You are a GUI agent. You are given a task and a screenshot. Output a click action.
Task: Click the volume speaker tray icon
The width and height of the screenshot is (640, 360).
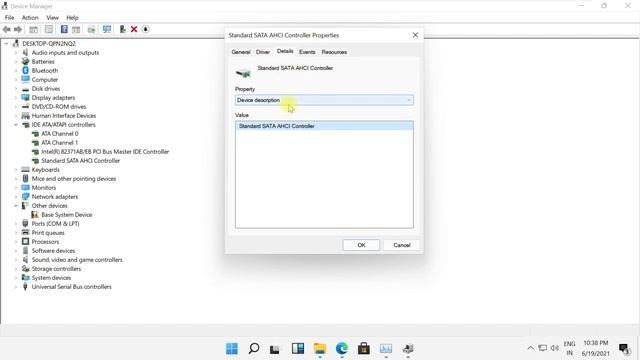point(554,348)
